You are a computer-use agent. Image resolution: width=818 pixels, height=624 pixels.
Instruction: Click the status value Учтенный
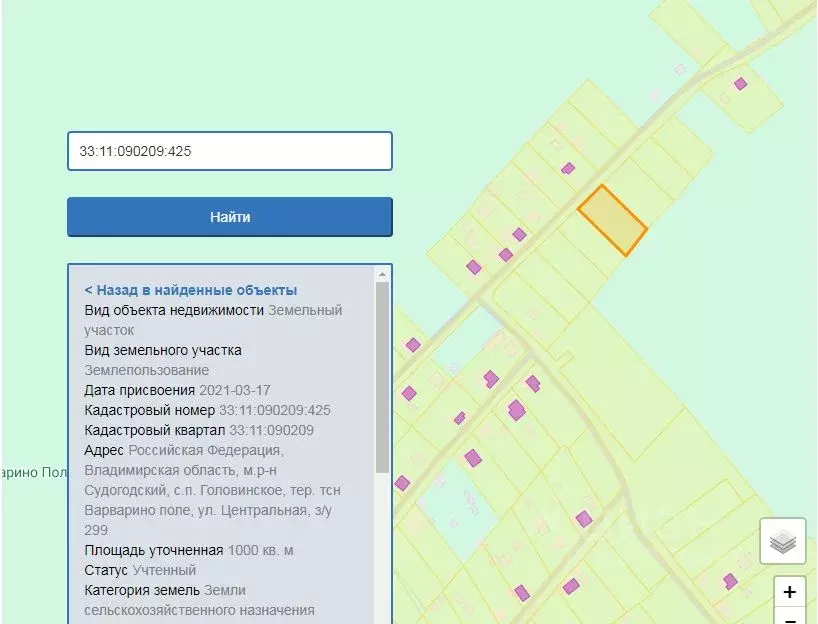pos(164,570)
